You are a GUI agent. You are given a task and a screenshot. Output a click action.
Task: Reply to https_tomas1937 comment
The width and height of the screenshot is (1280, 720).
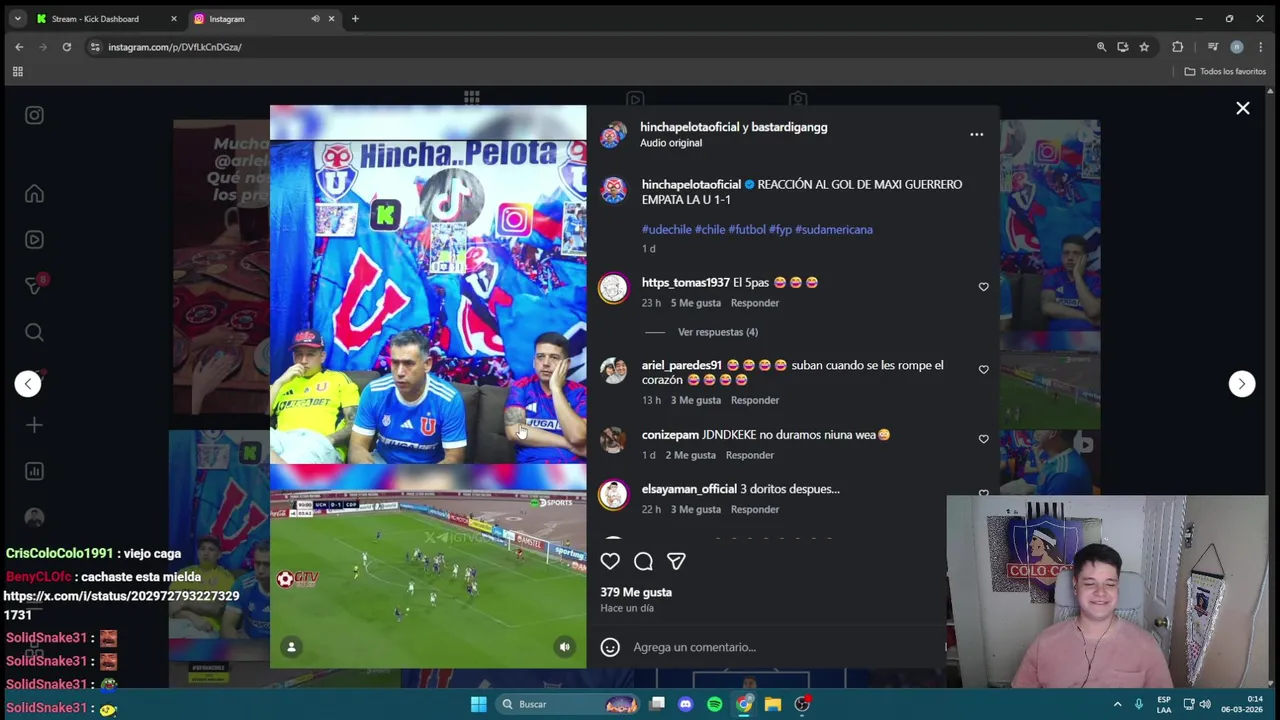click(x=754, y=303)
